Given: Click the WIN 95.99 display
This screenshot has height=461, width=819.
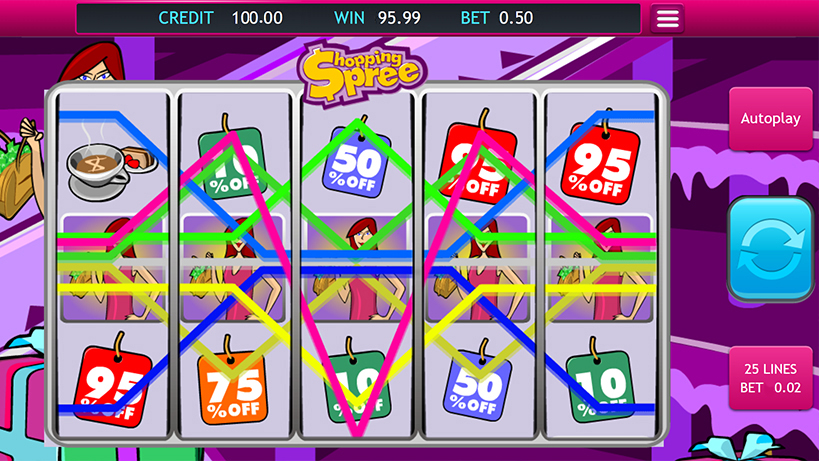Looking at the screenshot, I should click(377, 18).
